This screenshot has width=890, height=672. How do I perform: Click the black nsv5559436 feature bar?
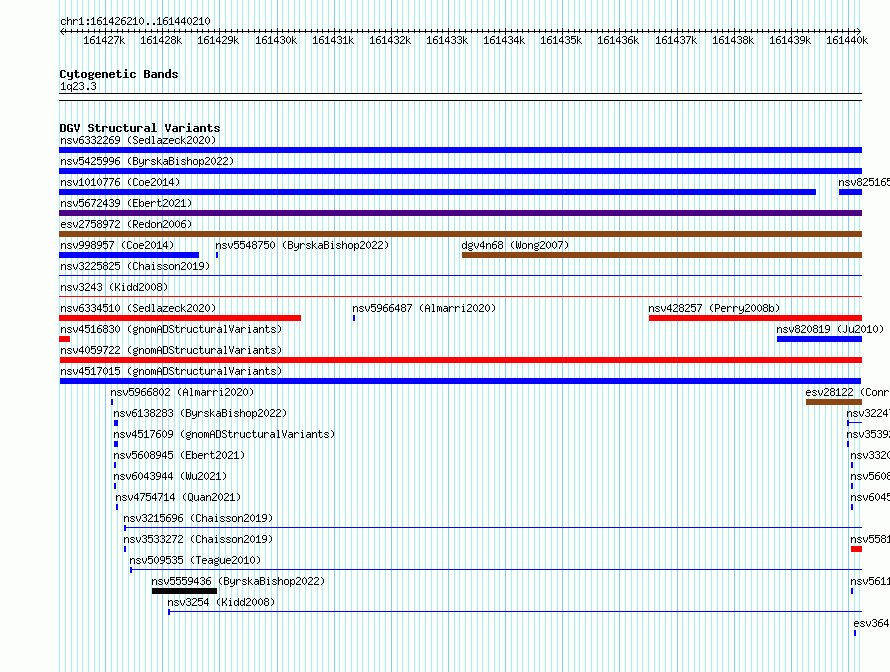[184, 591]
